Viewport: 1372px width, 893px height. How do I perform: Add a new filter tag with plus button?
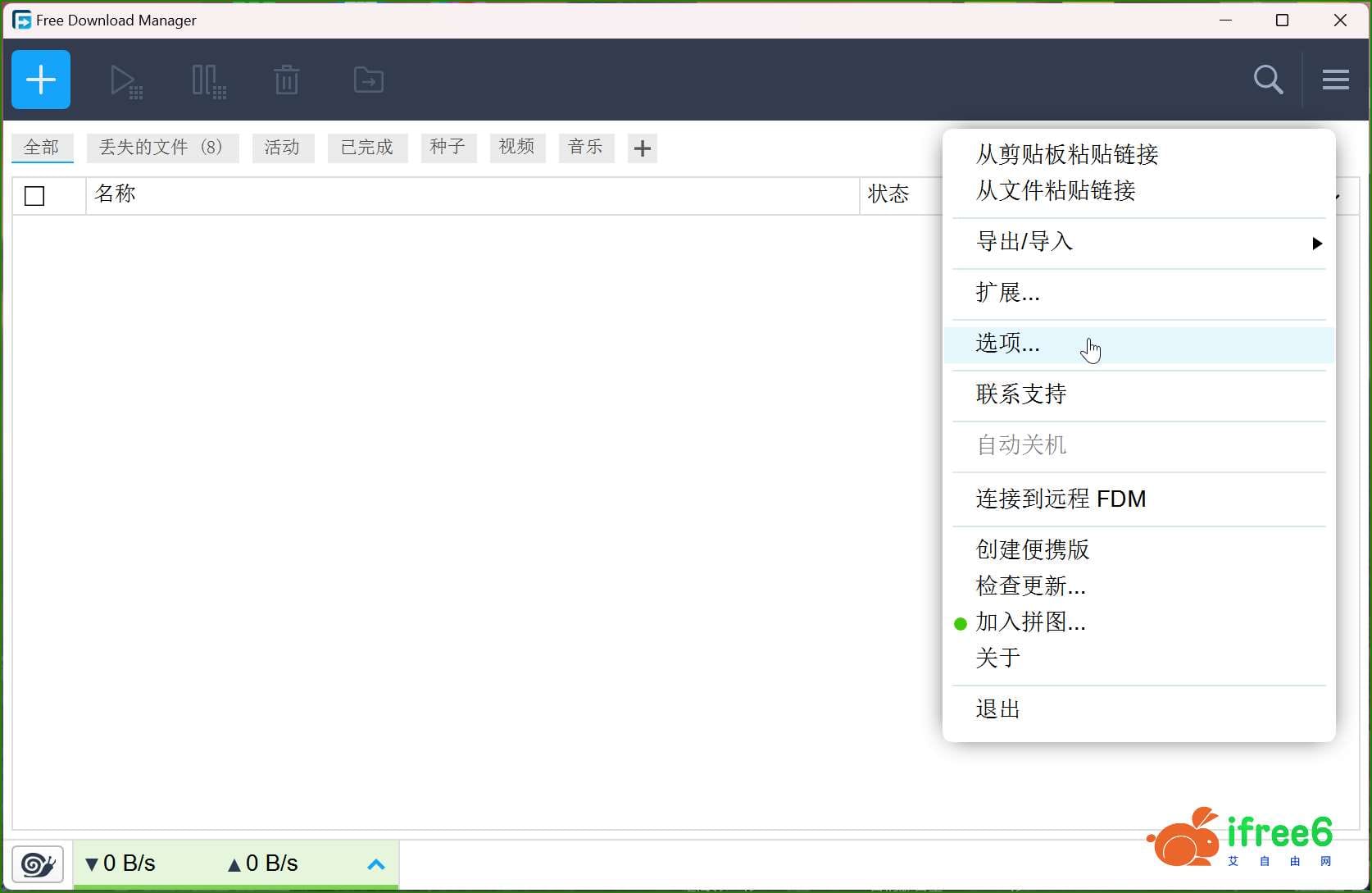(642, 148)
